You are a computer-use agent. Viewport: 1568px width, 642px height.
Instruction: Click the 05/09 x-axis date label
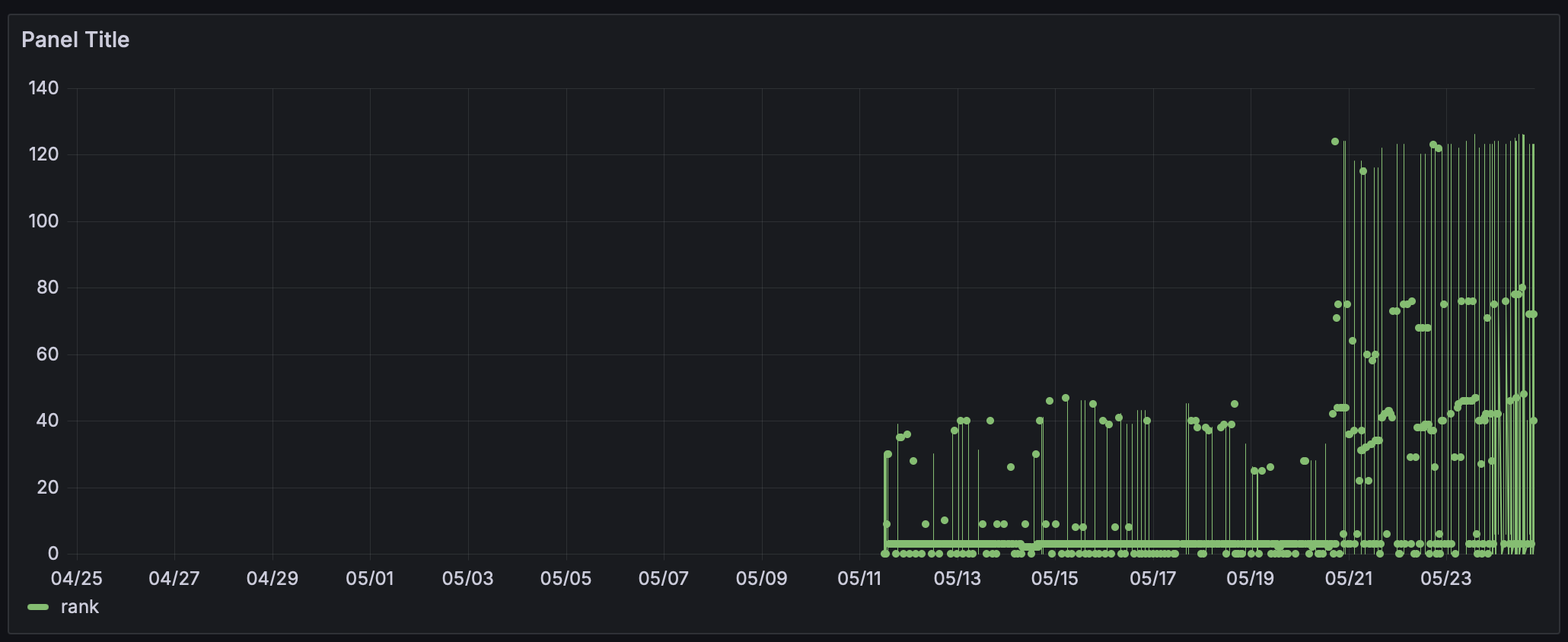(761, 579)
